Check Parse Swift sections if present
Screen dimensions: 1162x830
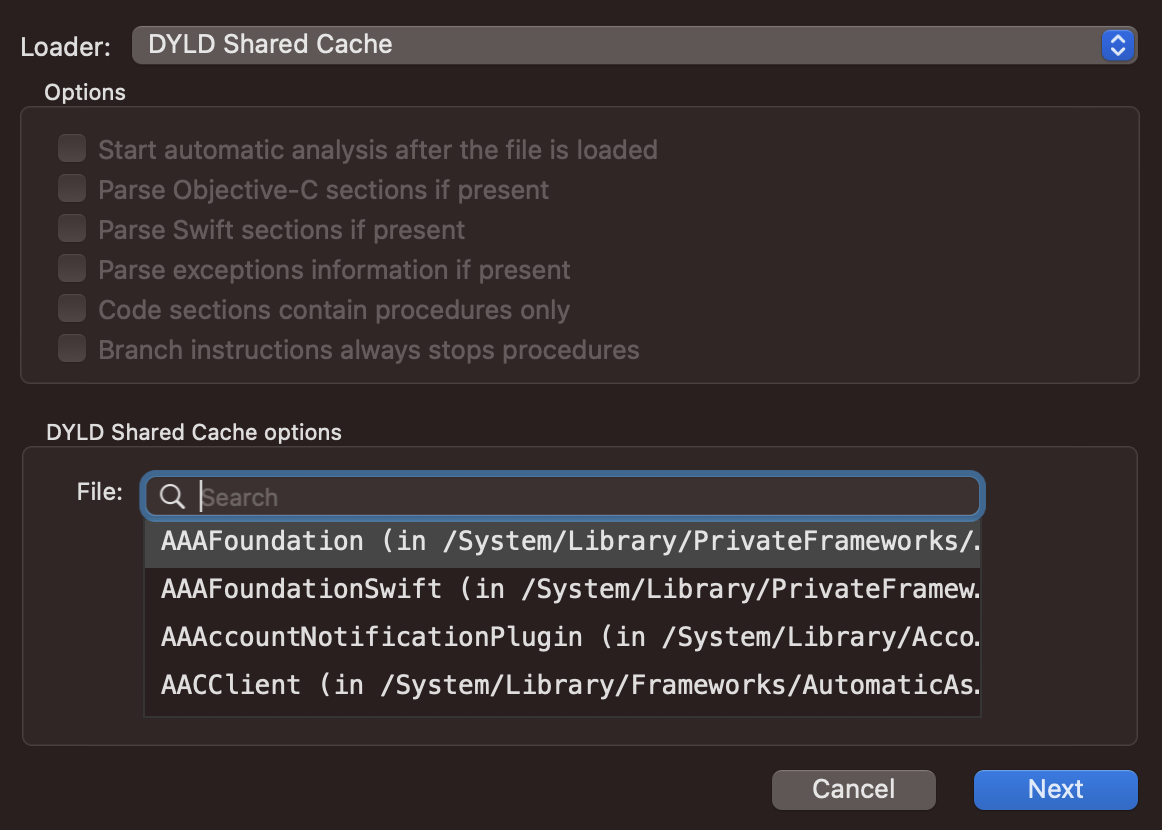72,229
